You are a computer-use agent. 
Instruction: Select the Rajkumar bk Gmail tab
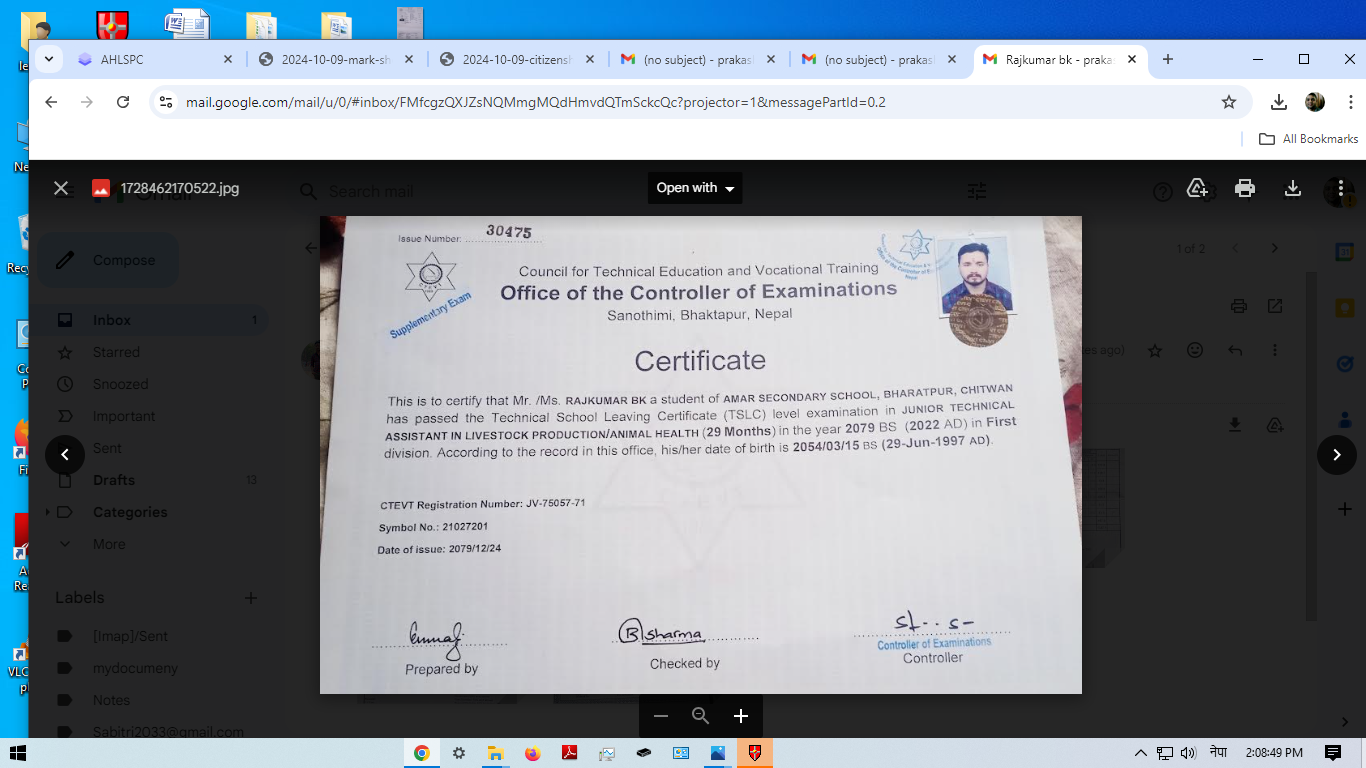point(1061,60)
